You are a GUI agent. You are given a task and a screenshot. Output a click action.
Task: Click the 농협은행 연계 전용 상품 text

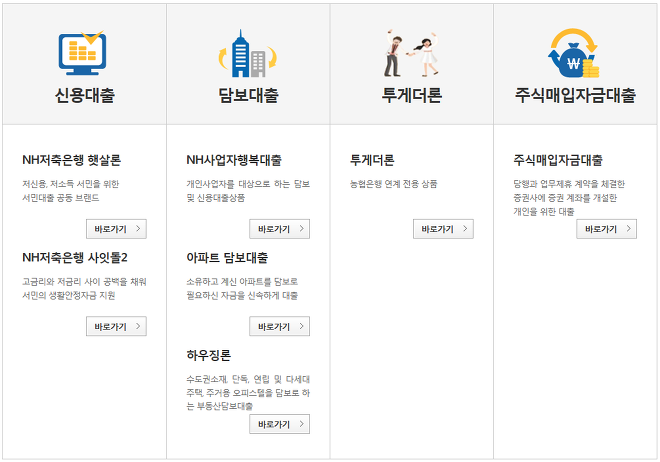click(394, 184)
